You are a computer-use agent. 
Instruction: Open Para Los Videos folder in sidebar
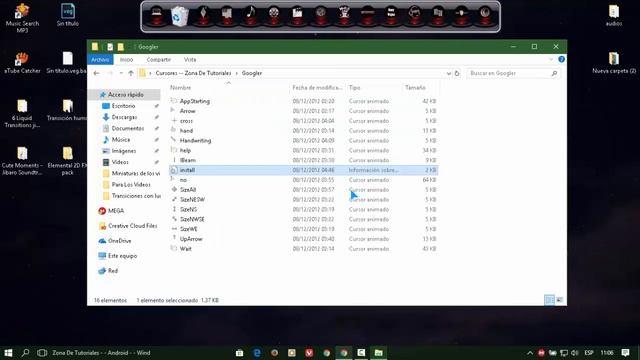[131, 184]
